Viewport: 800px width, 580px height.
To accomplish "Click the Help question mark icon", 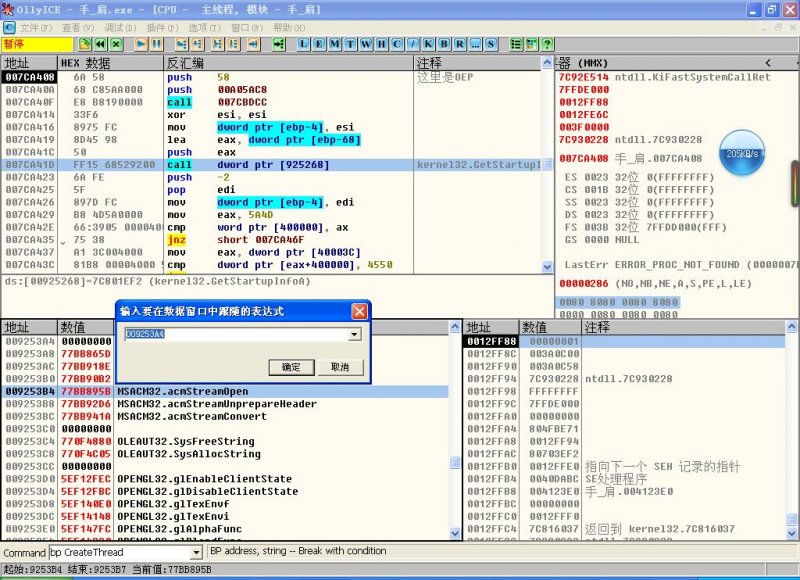I will pyautogui.click(x=547, y=44).
